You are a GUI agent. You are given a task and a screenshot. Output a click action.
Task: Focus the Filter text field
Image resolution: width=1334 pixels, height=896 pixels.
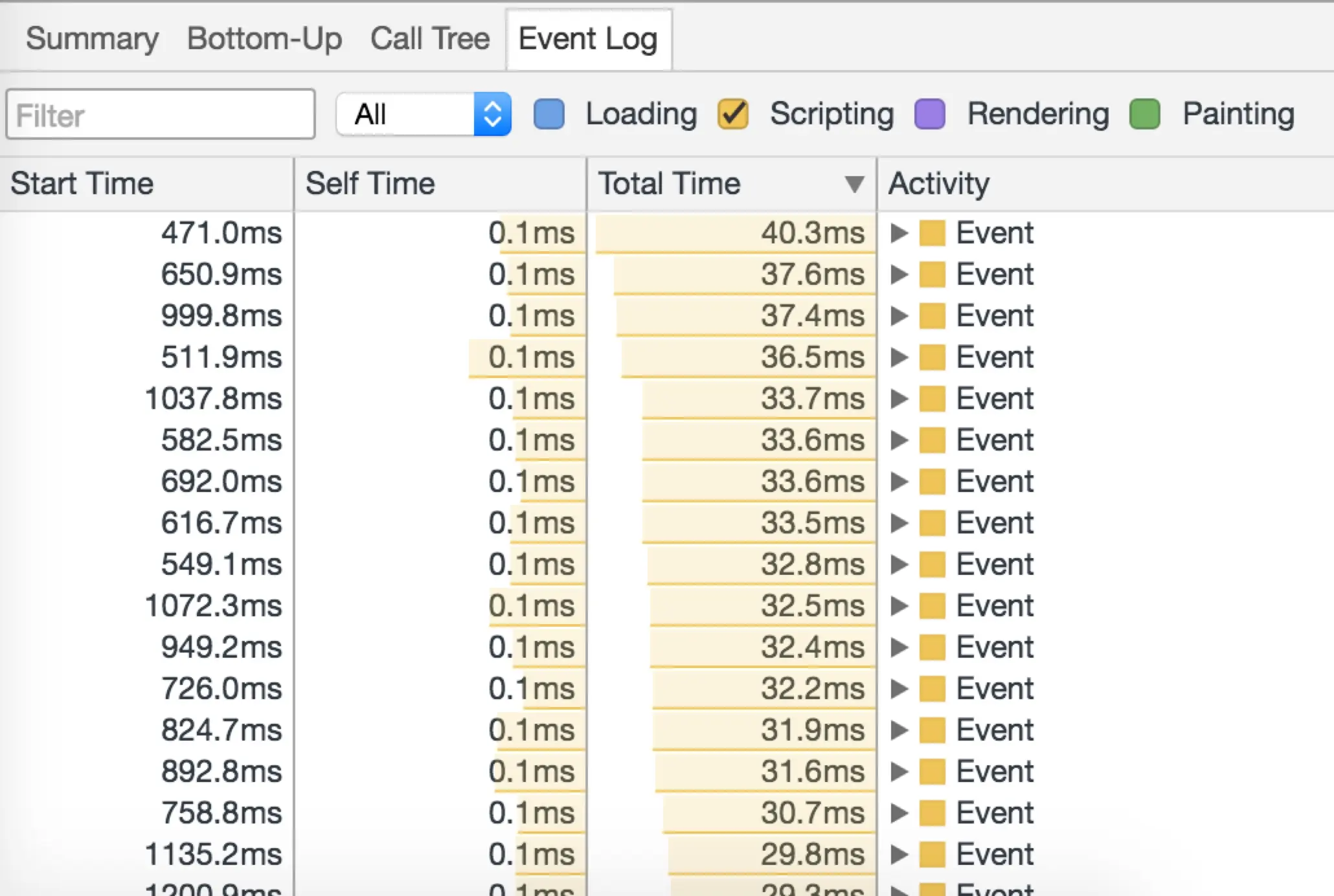pyautogui.click(x=161, y=115)
